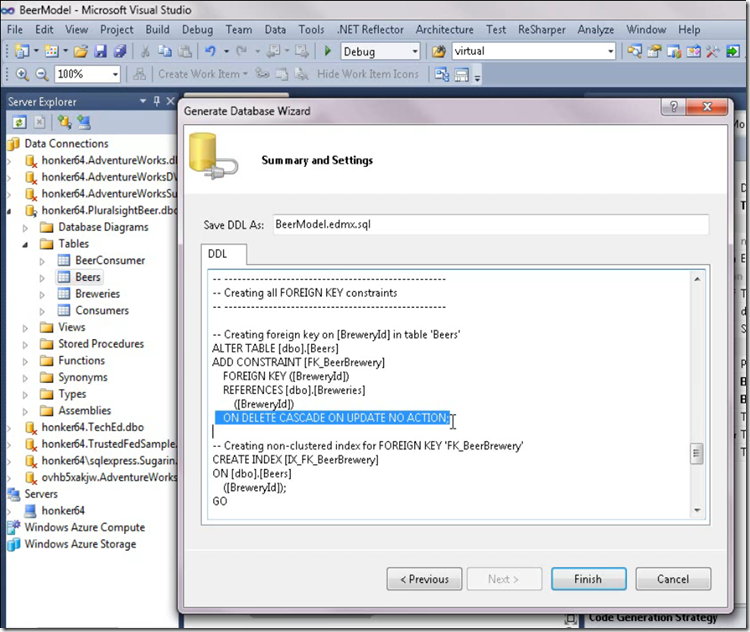Click the New Project toolbar icon
The image size is (750, 632).
coord(22,51)
